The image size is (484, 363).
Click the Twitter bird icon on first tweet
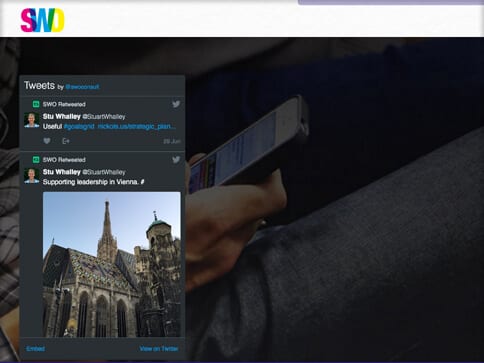tap(176, 104)
